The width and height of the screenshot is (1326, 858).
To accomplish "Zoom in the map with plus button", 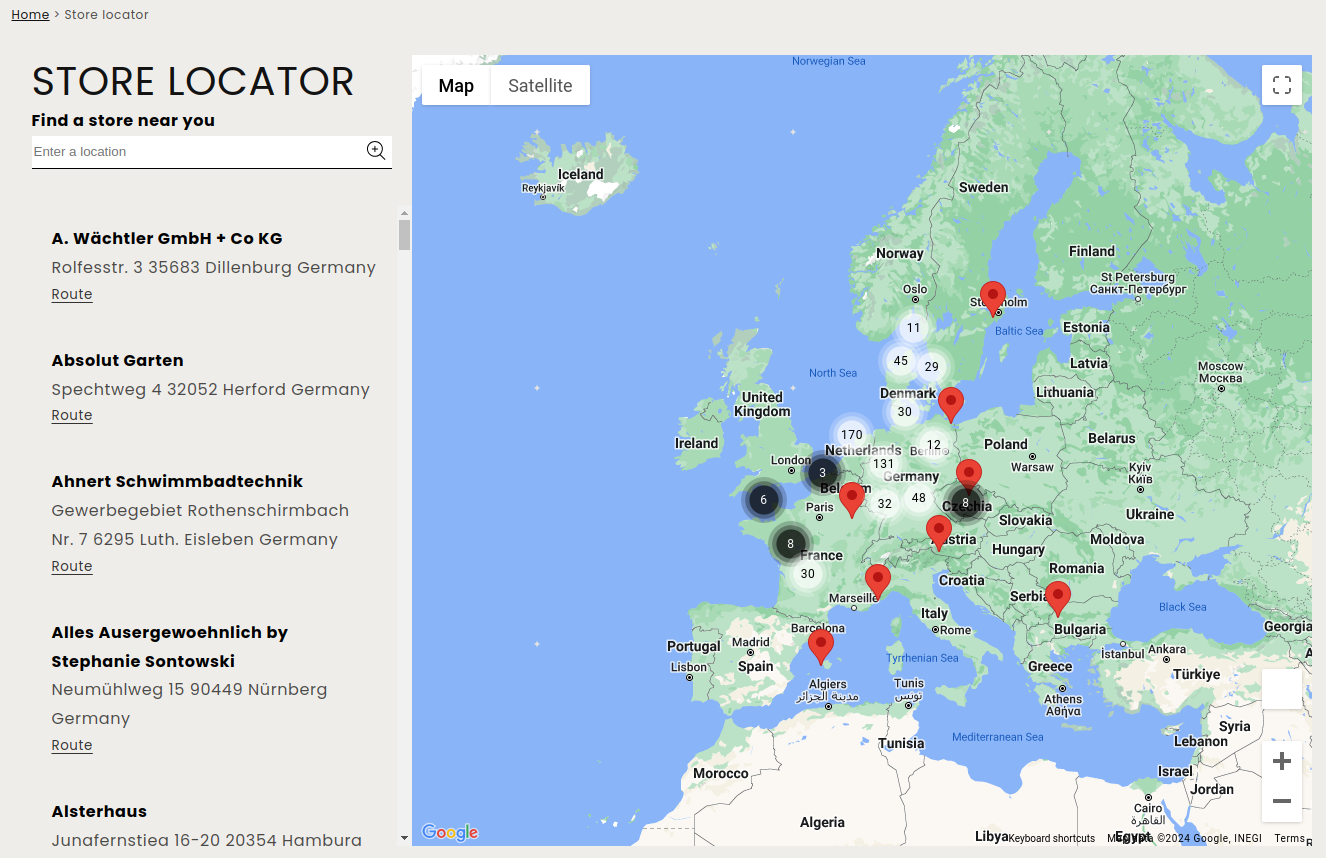I will pos(1282,762).
